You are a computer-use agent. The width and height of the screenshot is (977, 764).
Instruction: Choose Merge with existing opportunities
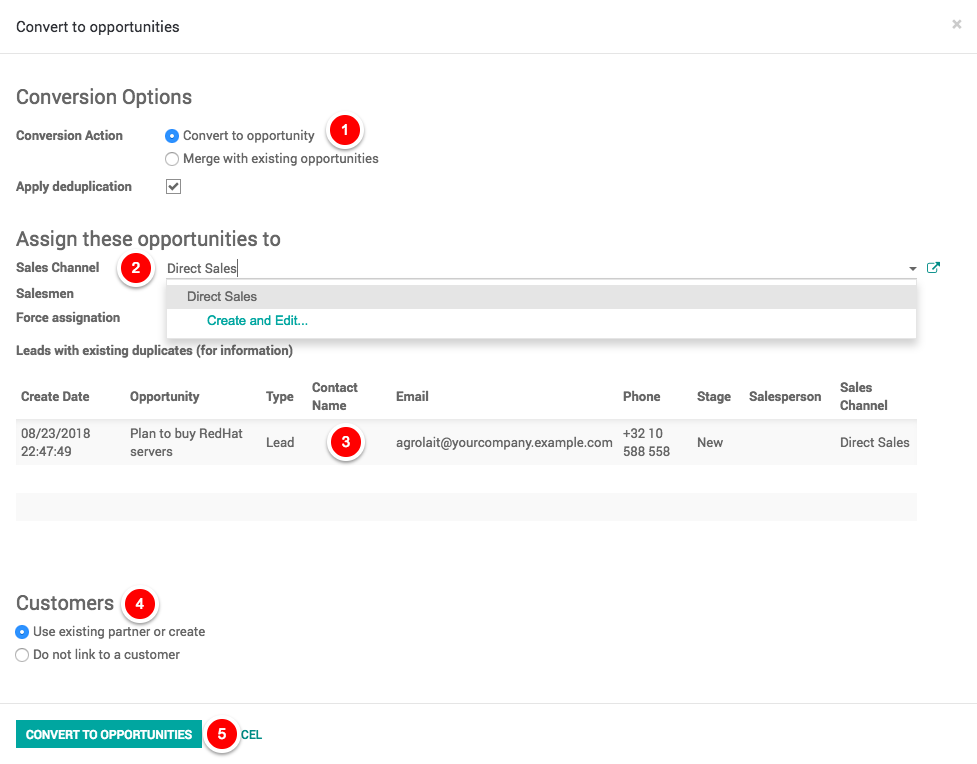click(172, 159)
